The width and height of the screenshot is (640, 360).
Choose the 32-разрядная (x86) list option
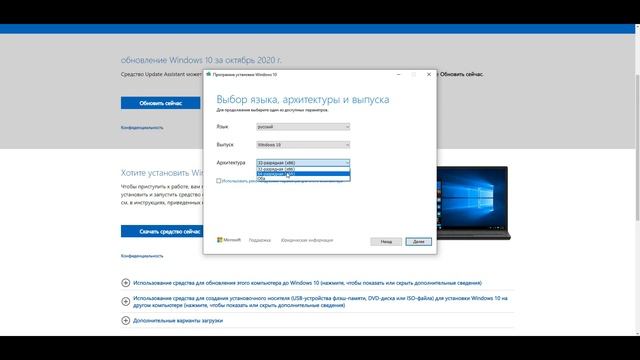pos(303,169)
